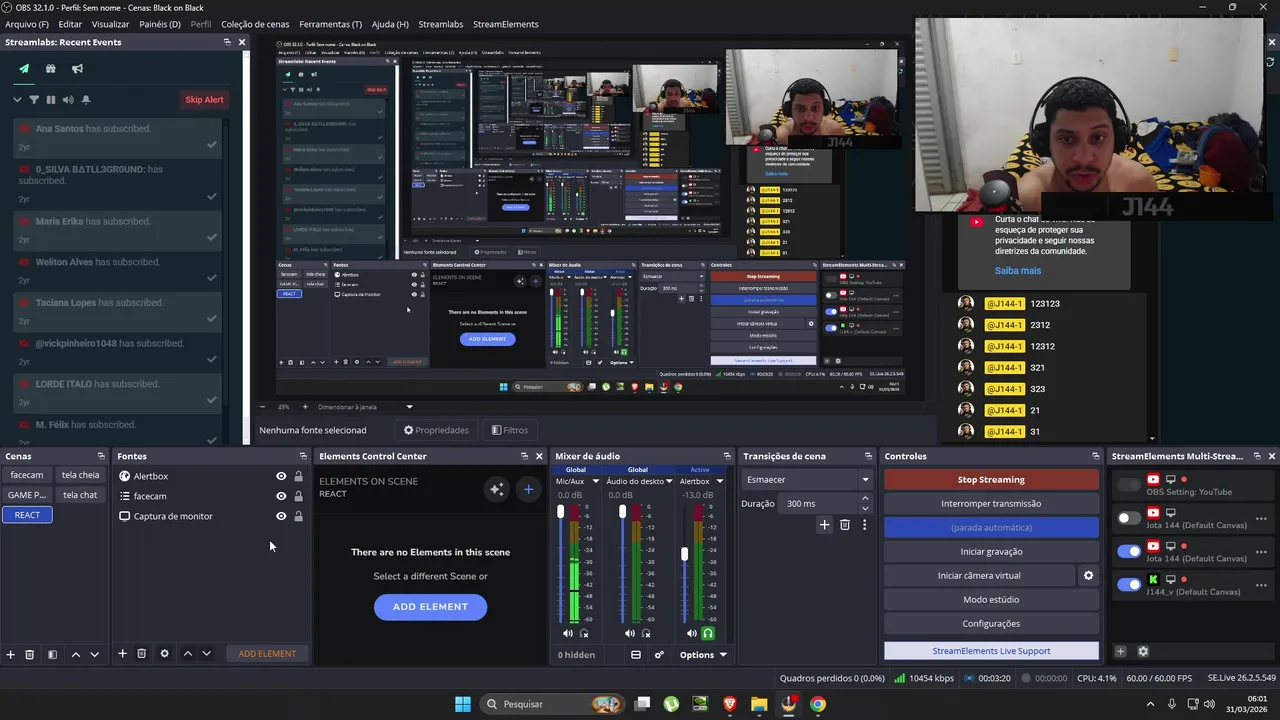Increase transition duration with up stepper
Image resolution: width=1280 pixels, height=720 pixels.
[x=866, y=500]
